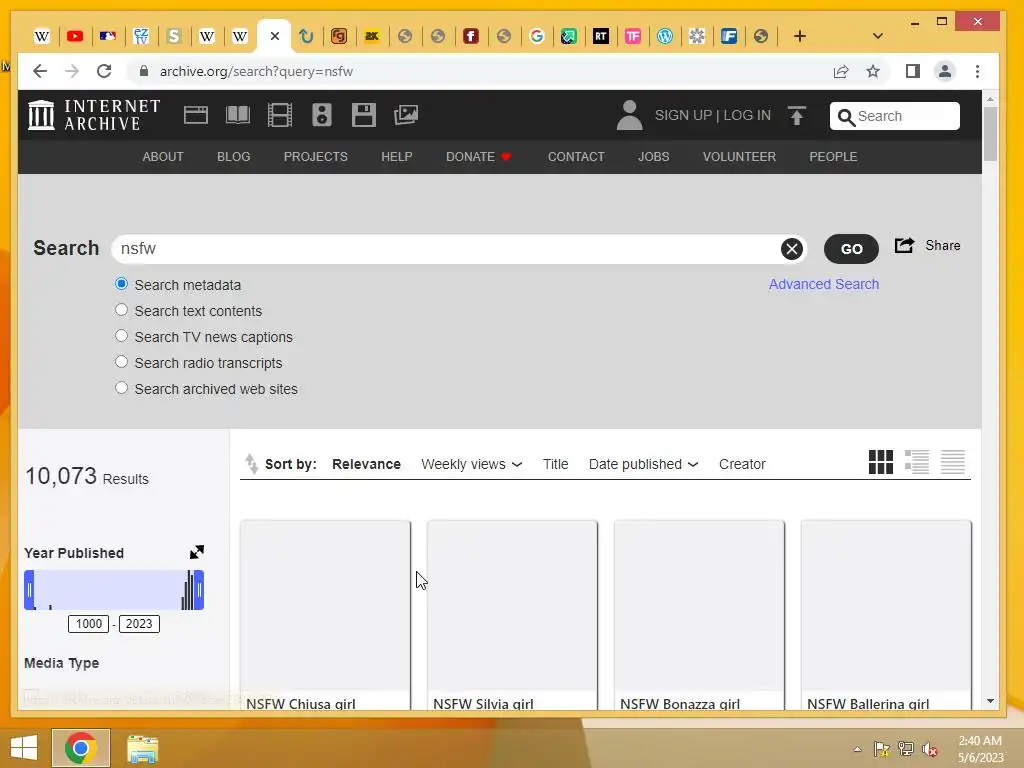The height and width of the screenshot is (768, 1024).
Task: Open the Images icon in header
Action: click(406, 116)
